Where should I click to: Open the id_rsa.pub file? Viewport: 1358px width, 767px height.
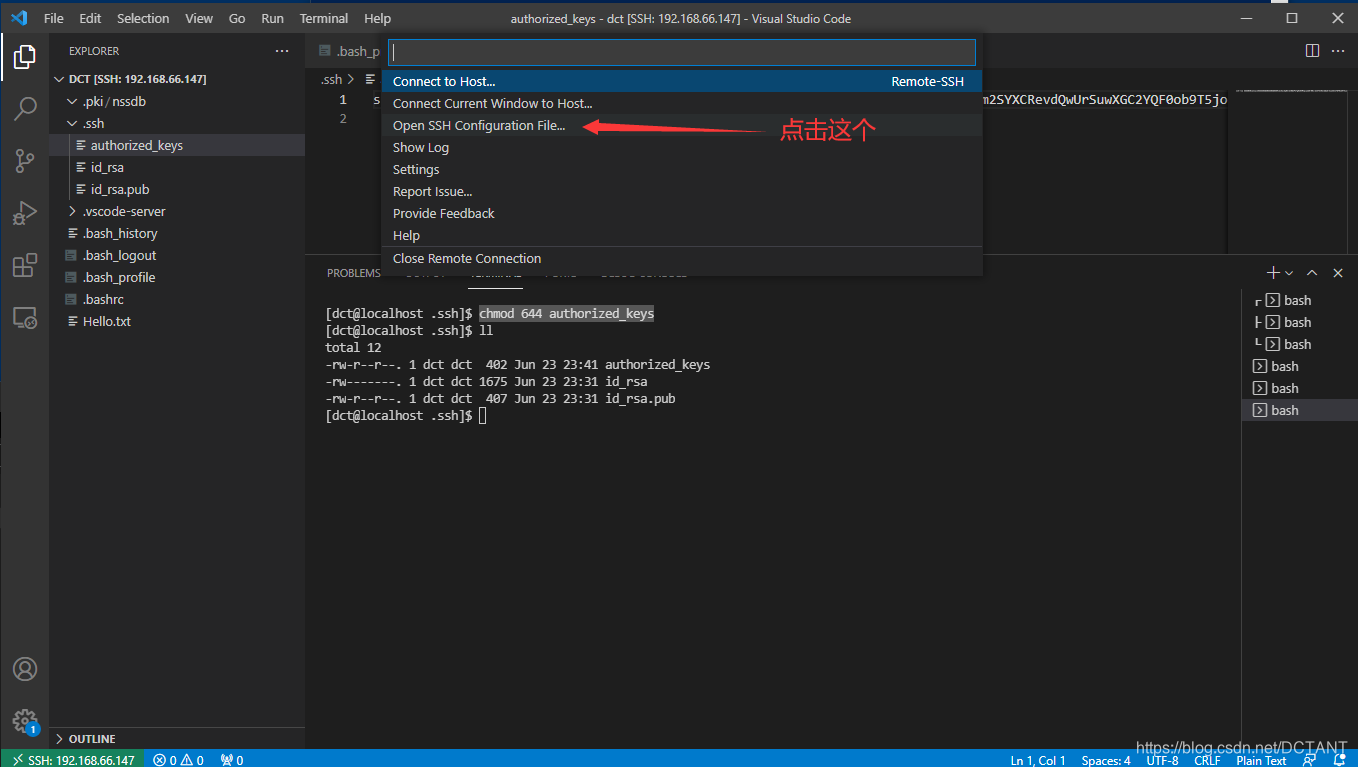click(177, 189)
